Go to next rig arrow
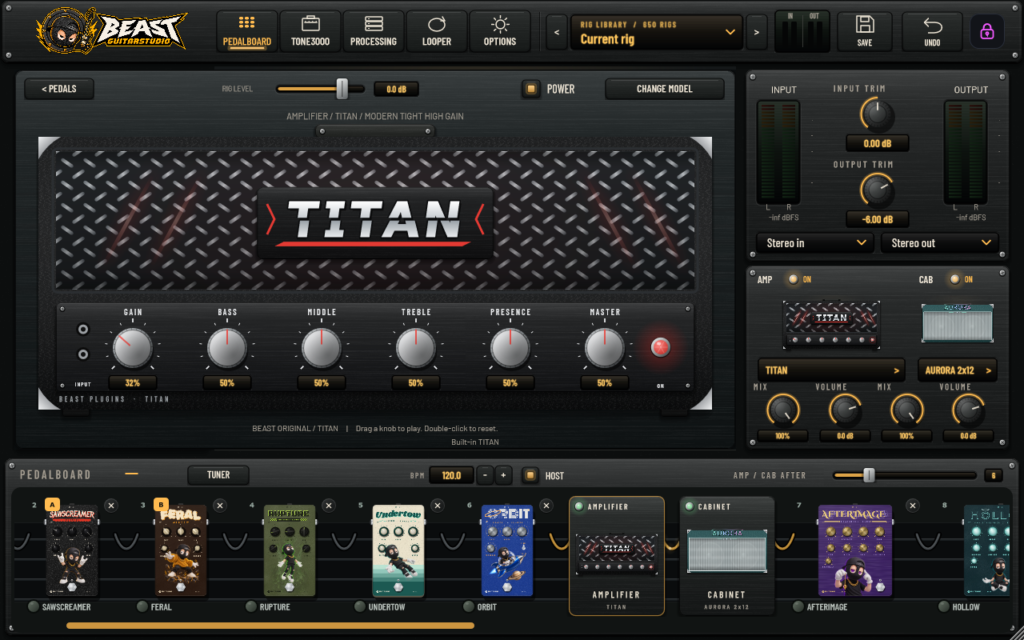This screenshot has width=1024, height=640. (756, 32)
